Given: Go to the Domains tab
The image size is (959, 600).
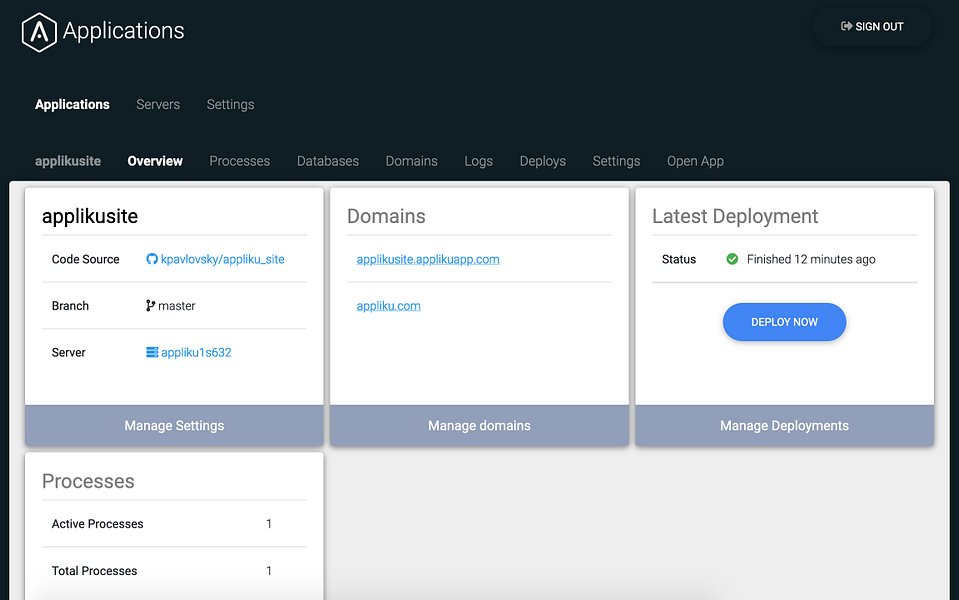Looking at the screenshot, I should (411, 161).
